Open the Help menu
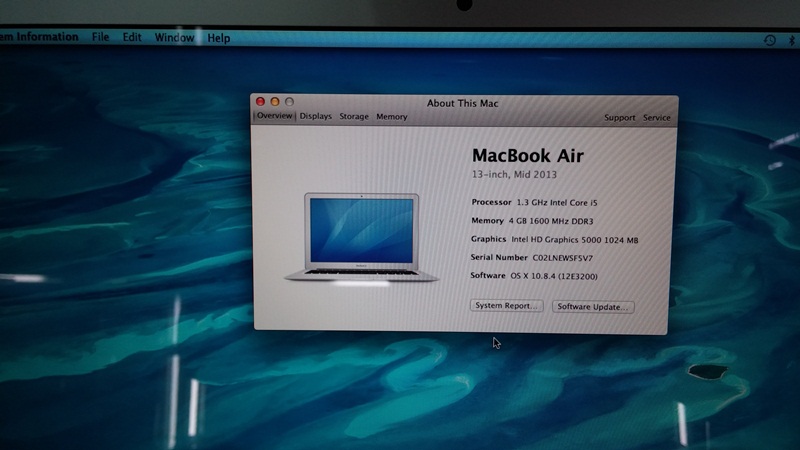 pyautogui.click(x=218, y=38)
